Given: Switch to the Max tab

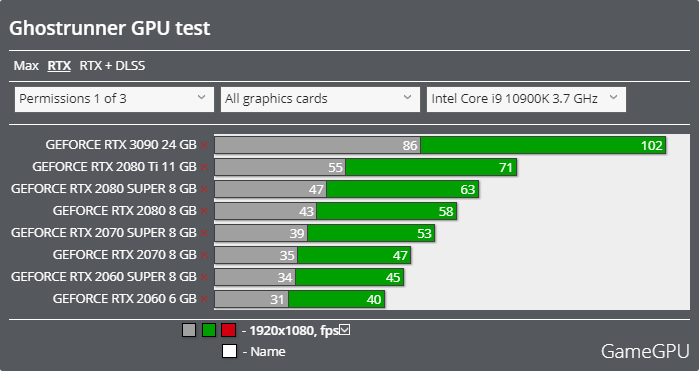Looking at the screenshot, I should click(x=26, y=66).
